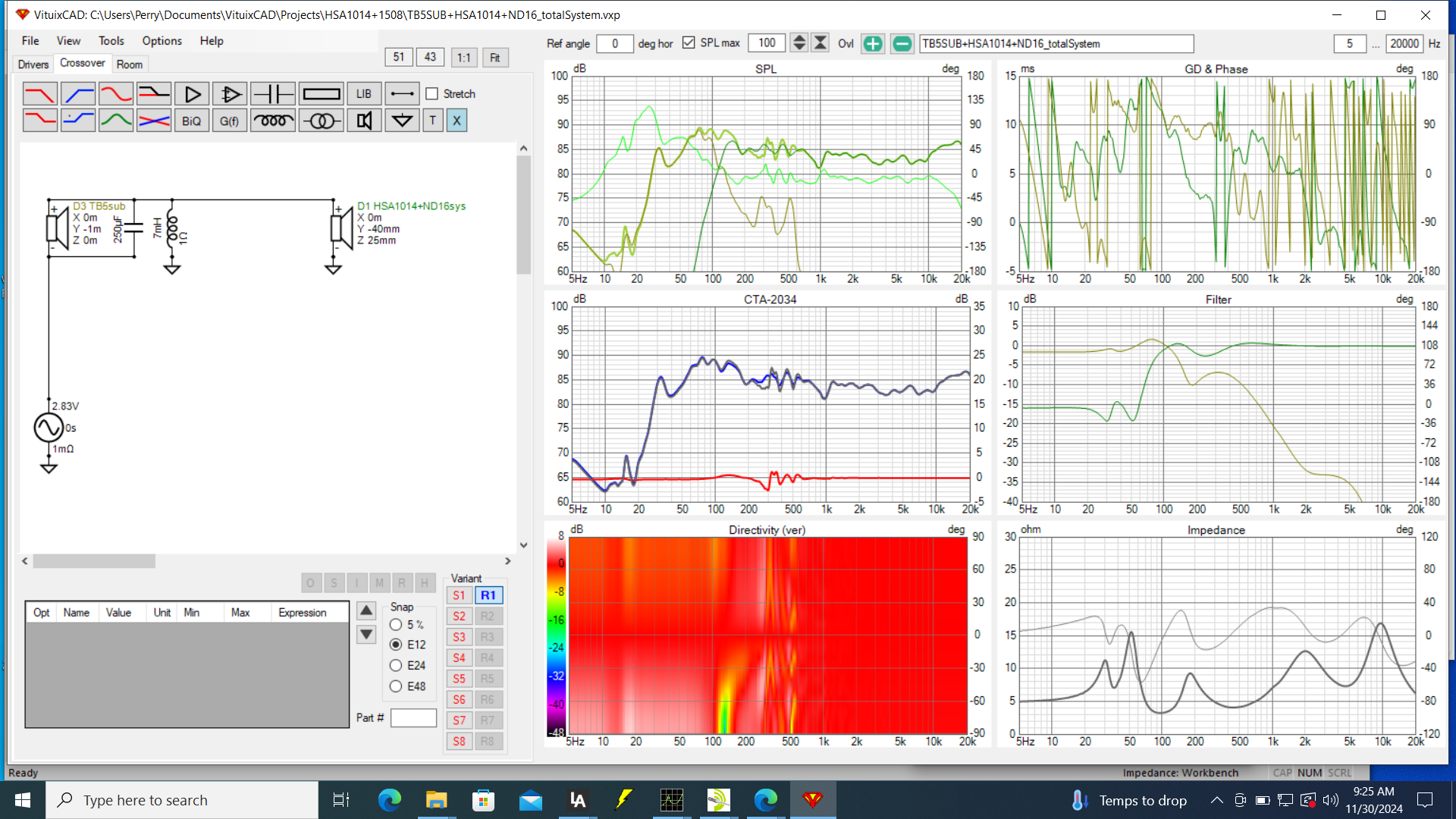Click the T tool button
Screen dimensions: 1456x819
click(433, 121)
